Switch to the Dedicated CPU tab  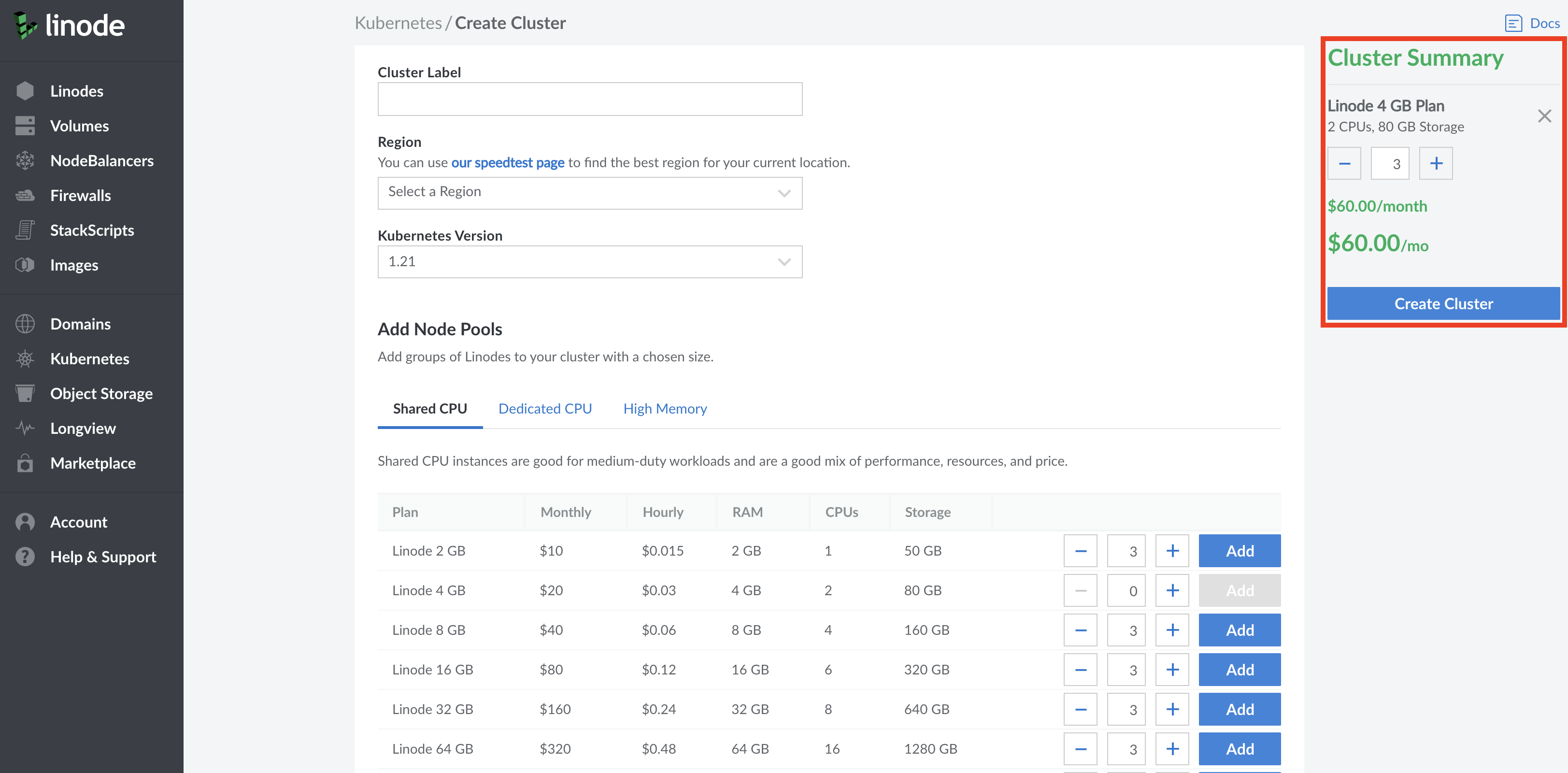pyautogui.click(x=545, y=408)
